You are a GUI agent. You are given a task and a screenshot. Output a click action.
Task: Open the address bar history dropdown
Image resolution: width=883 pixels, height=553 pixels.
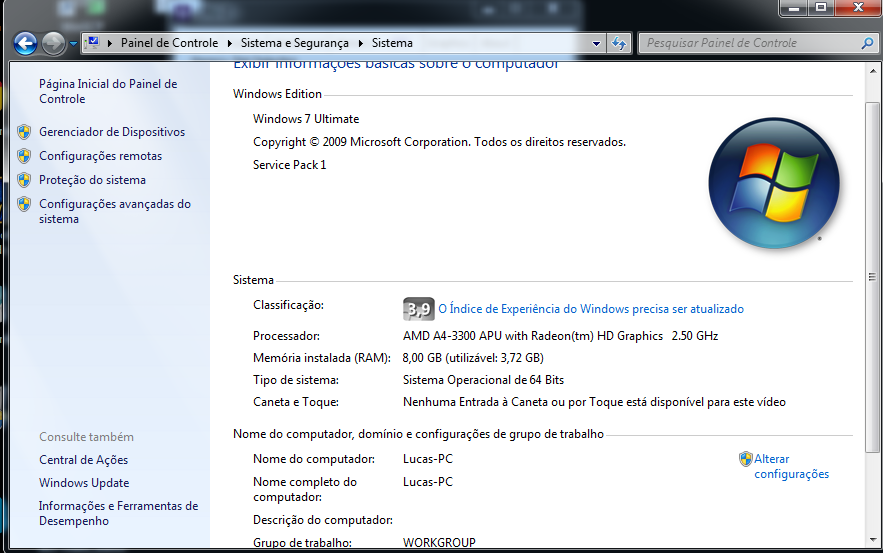point(596,43)
